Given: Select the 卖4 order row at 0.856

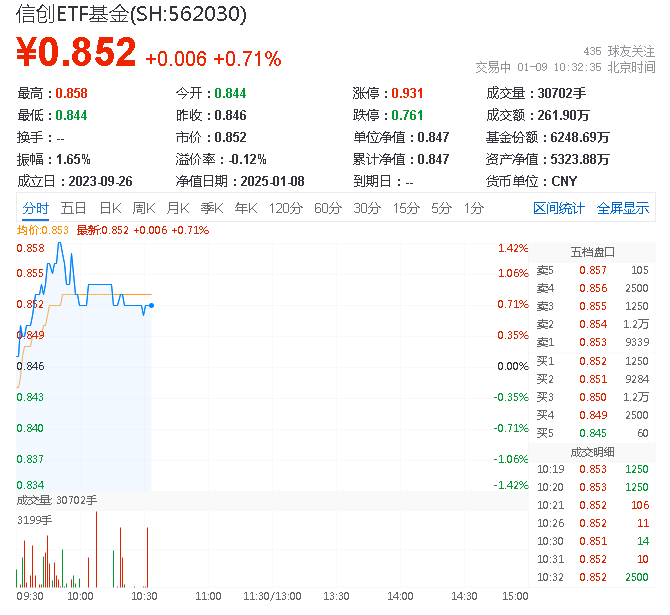Looking at the screenshot, I should tap(592, 288).
